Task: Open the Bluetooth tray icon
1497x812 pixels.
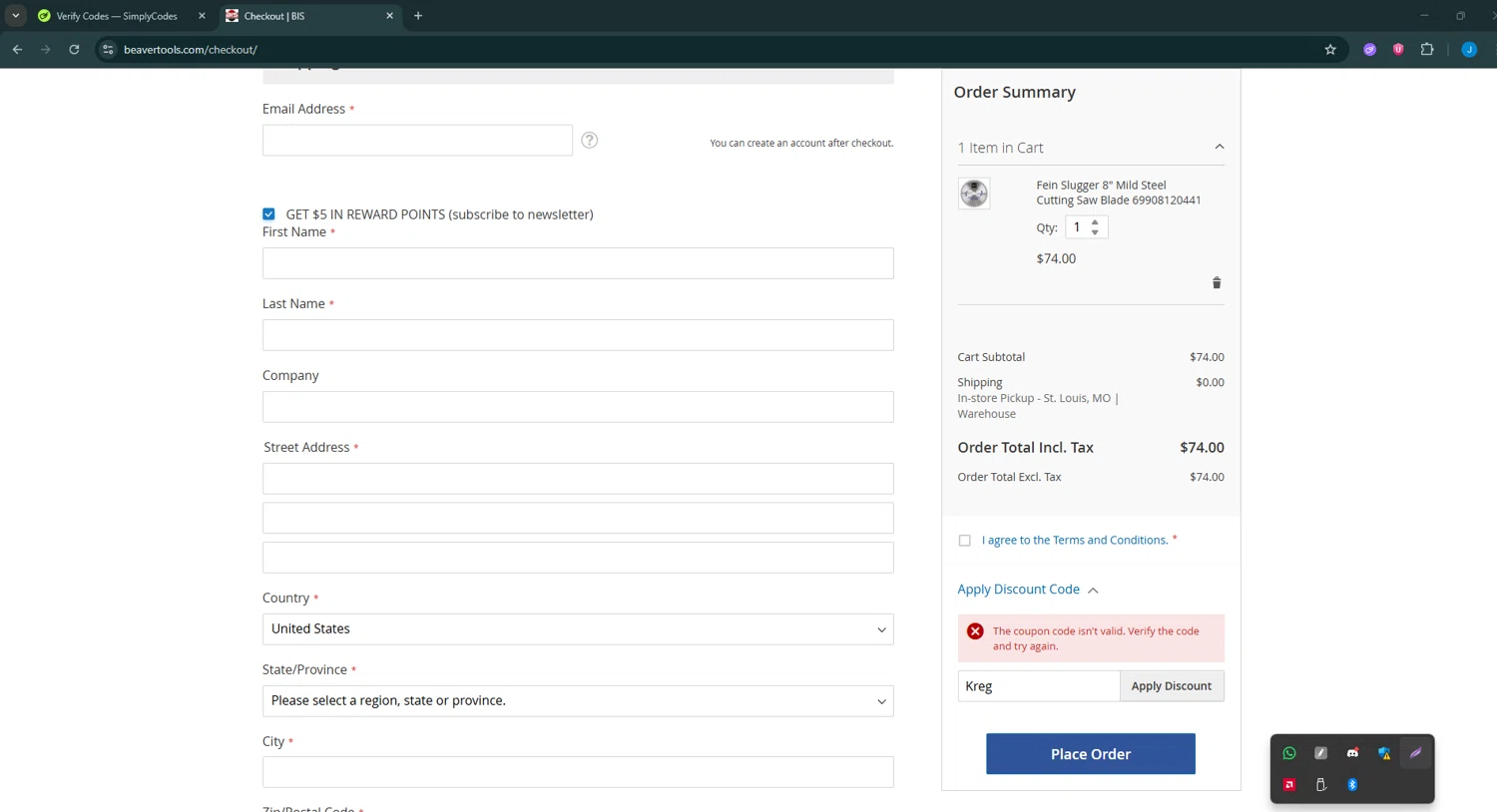Action: pos(1352,785)
